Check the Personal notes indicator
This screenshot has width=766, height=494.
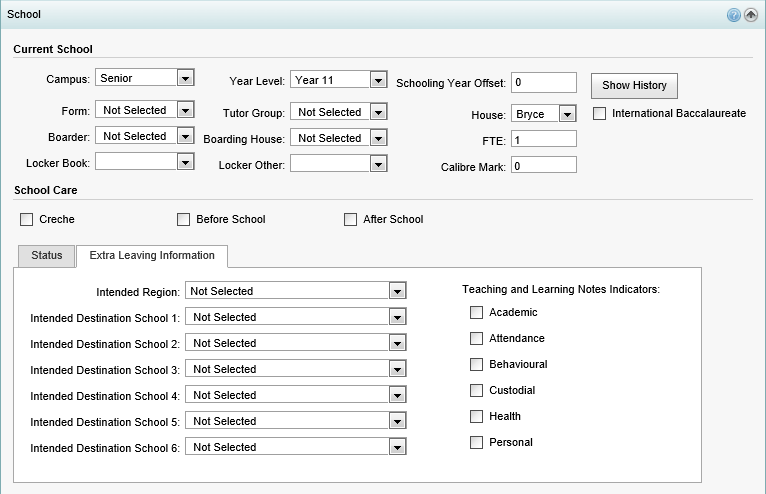(476, 442)
